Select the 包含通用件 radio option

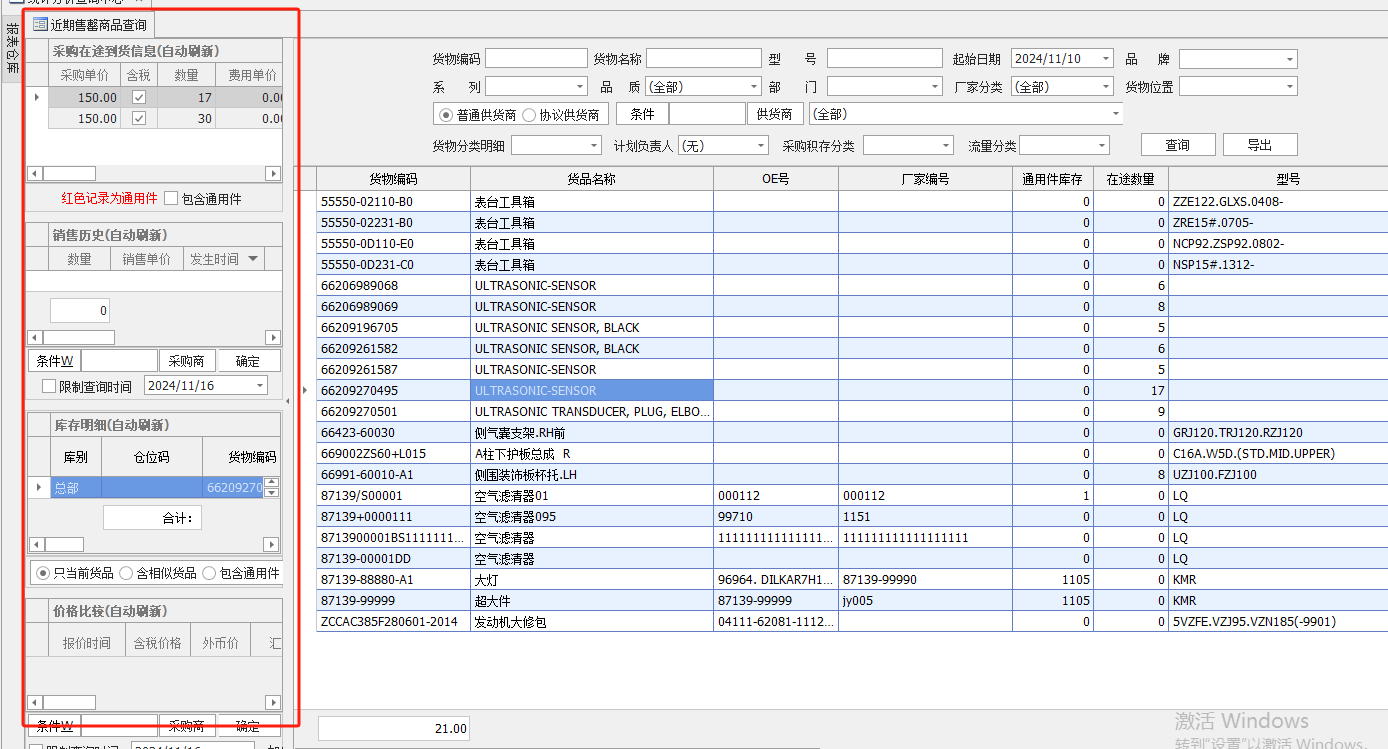209,573
